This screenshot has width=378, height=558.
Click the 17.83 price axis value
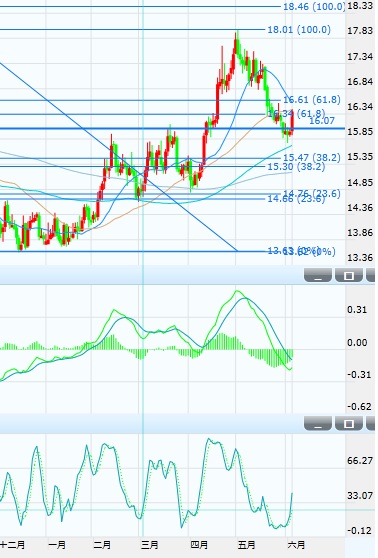click(x=360, y=31)
